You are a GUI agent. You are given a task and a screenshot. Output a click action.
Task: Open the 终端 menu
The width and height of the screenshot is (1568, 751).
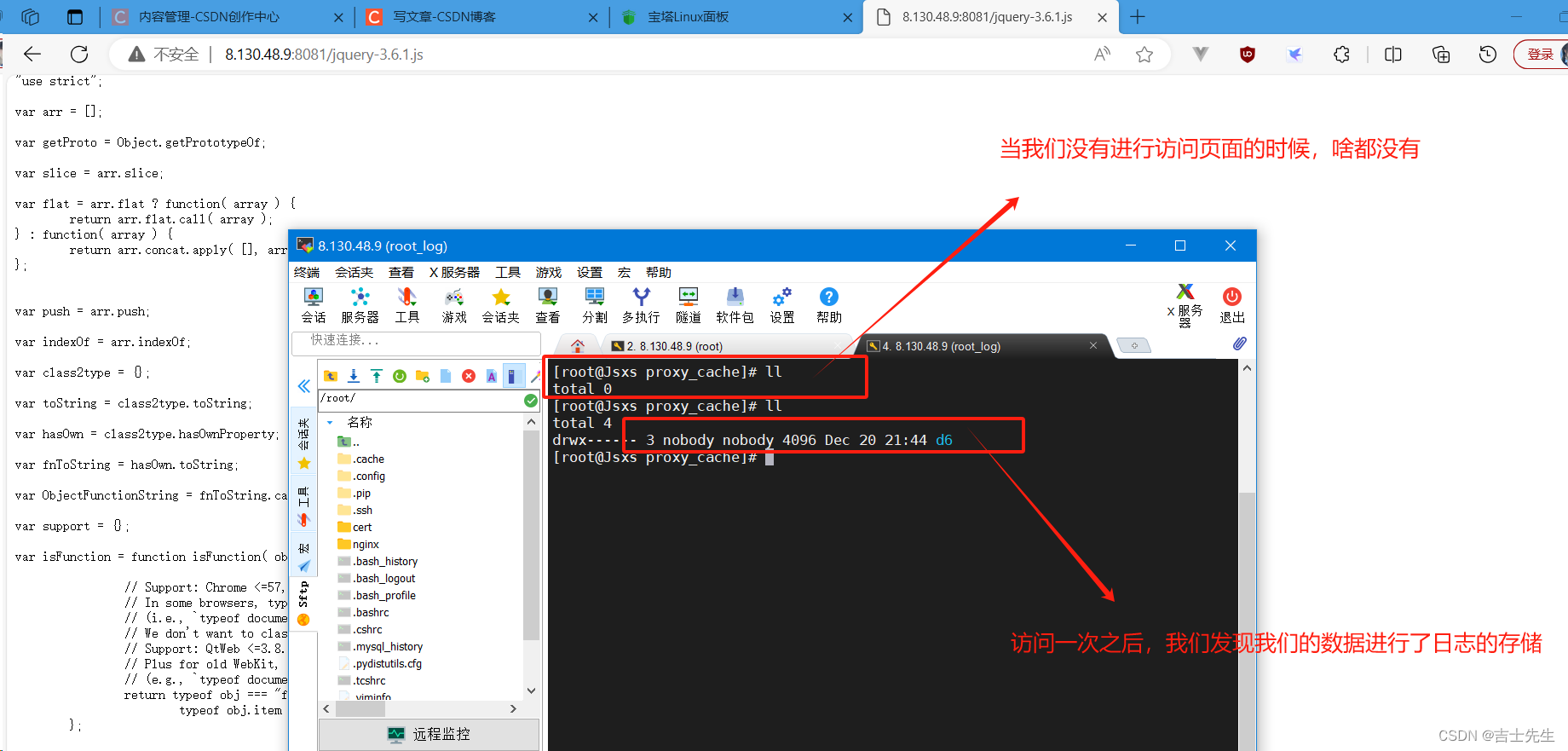[307, 273]
